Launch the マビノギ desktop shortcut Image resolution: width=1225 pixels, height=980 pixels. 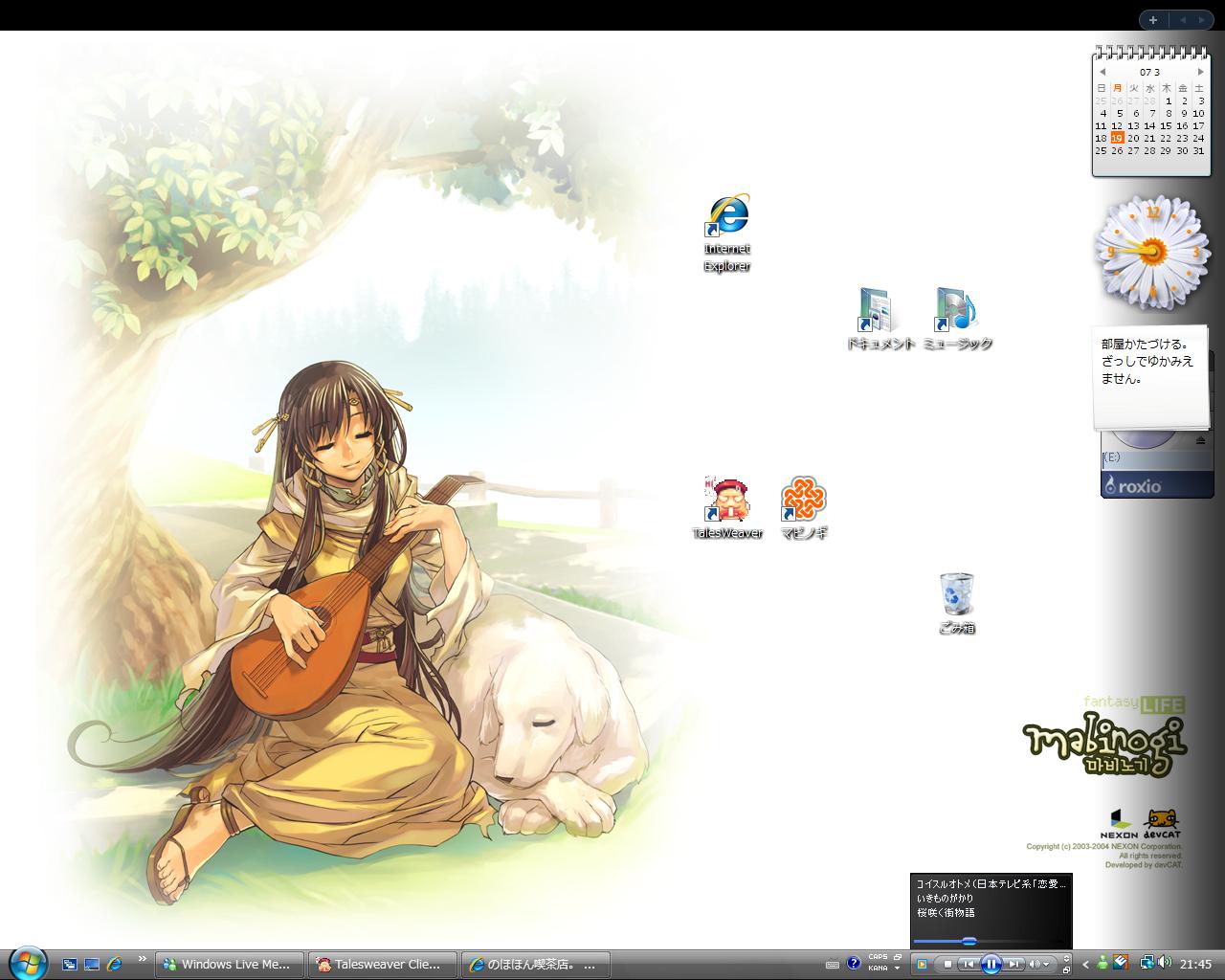[803, 508]
